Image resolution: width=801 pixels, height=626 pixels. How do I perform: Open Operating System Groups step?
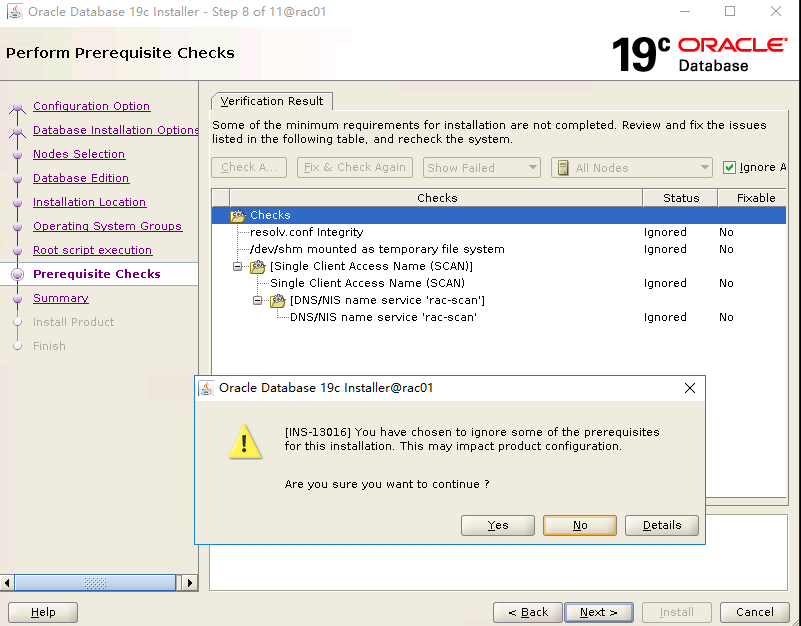coord(107,226)
